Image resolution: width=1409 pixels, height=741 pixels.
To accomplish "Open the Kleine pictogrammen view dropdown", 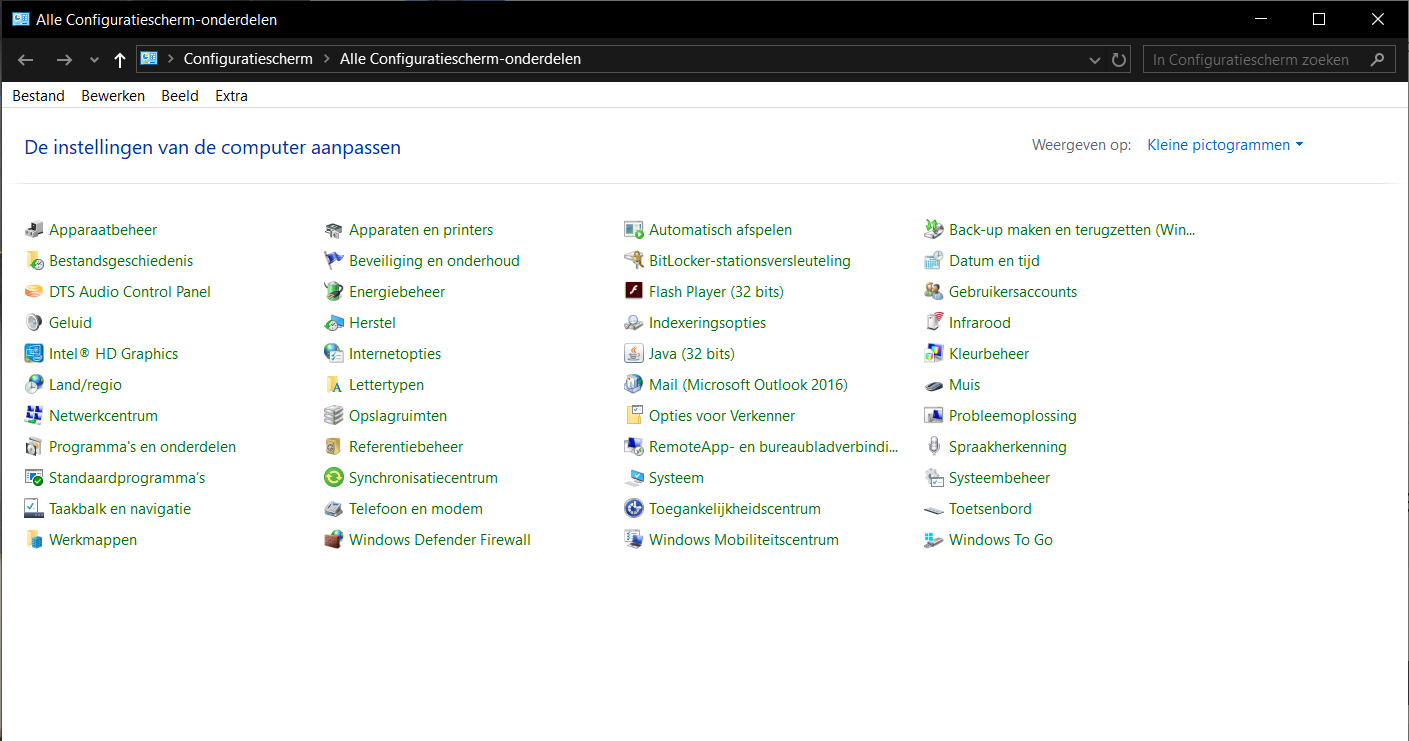I will [1225, 145].
